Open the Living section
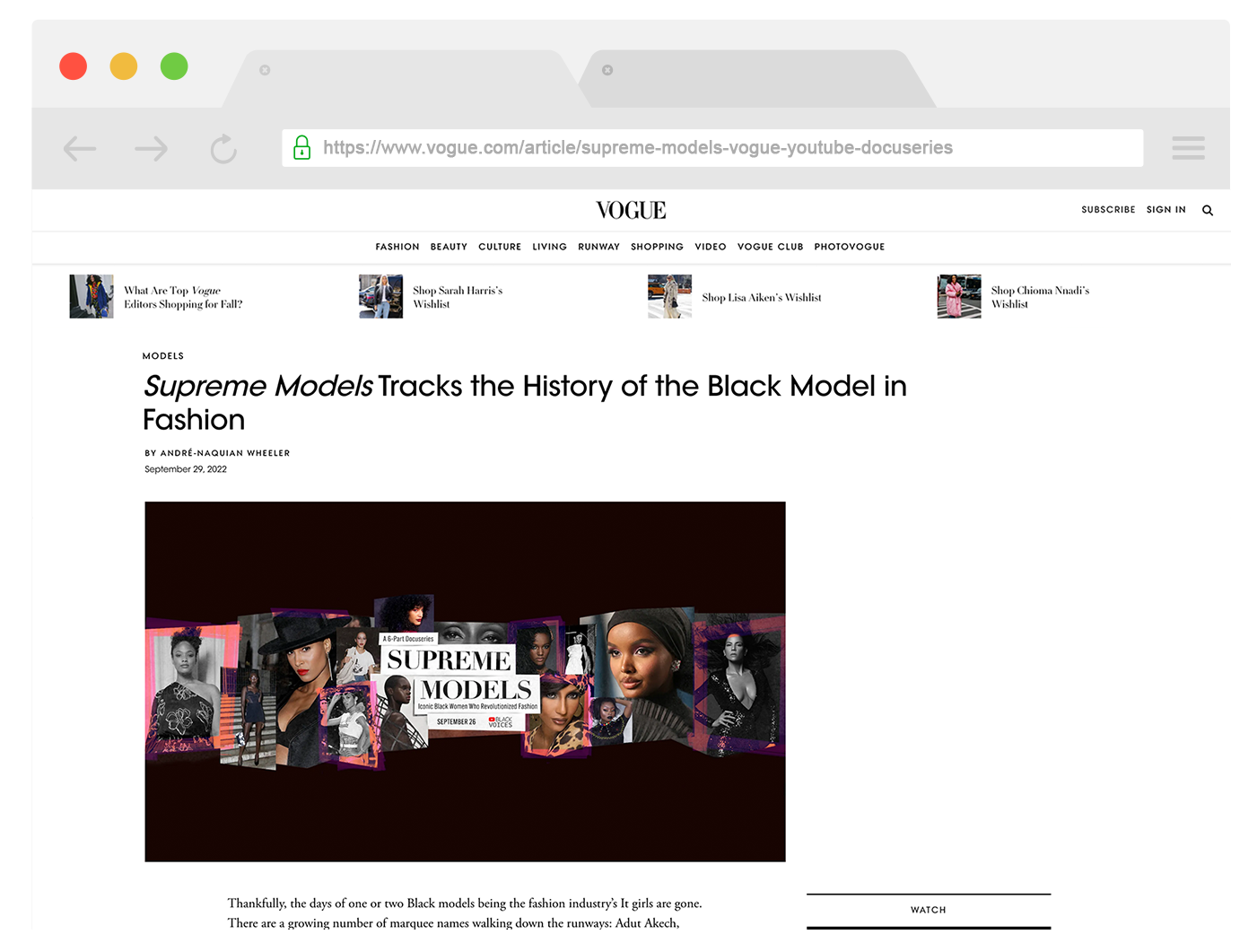This screenshot has height=952, width=1257. (549, 247)
